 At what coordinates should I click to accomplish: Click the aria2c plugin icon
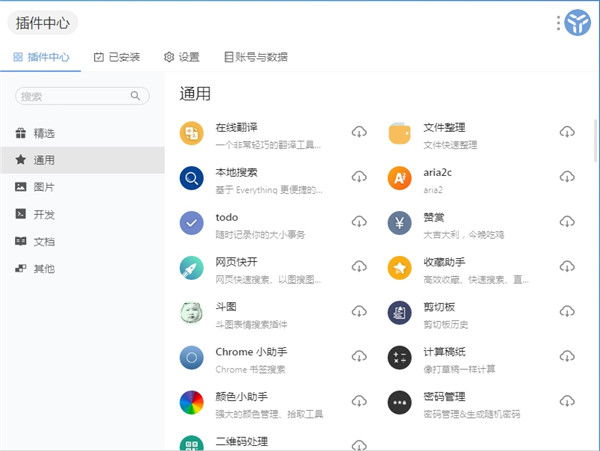pyautogui.click(x=400, y=178)
